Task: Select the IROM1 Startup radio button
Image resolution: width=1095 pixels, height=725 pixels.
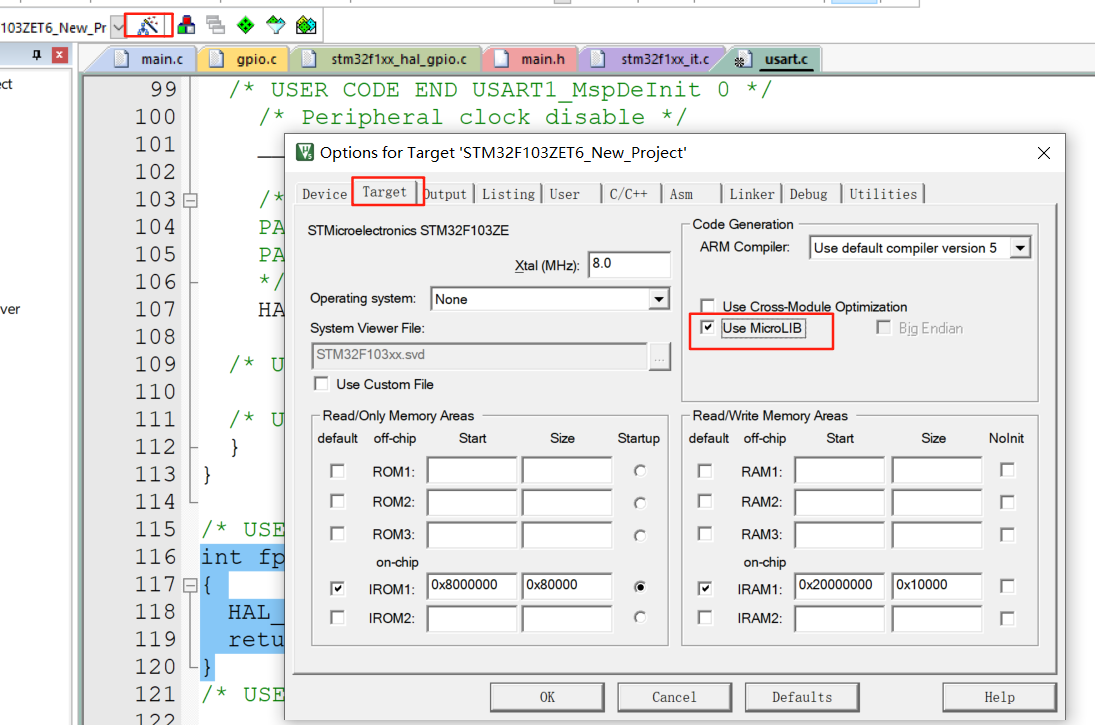Action: point(639,586)
